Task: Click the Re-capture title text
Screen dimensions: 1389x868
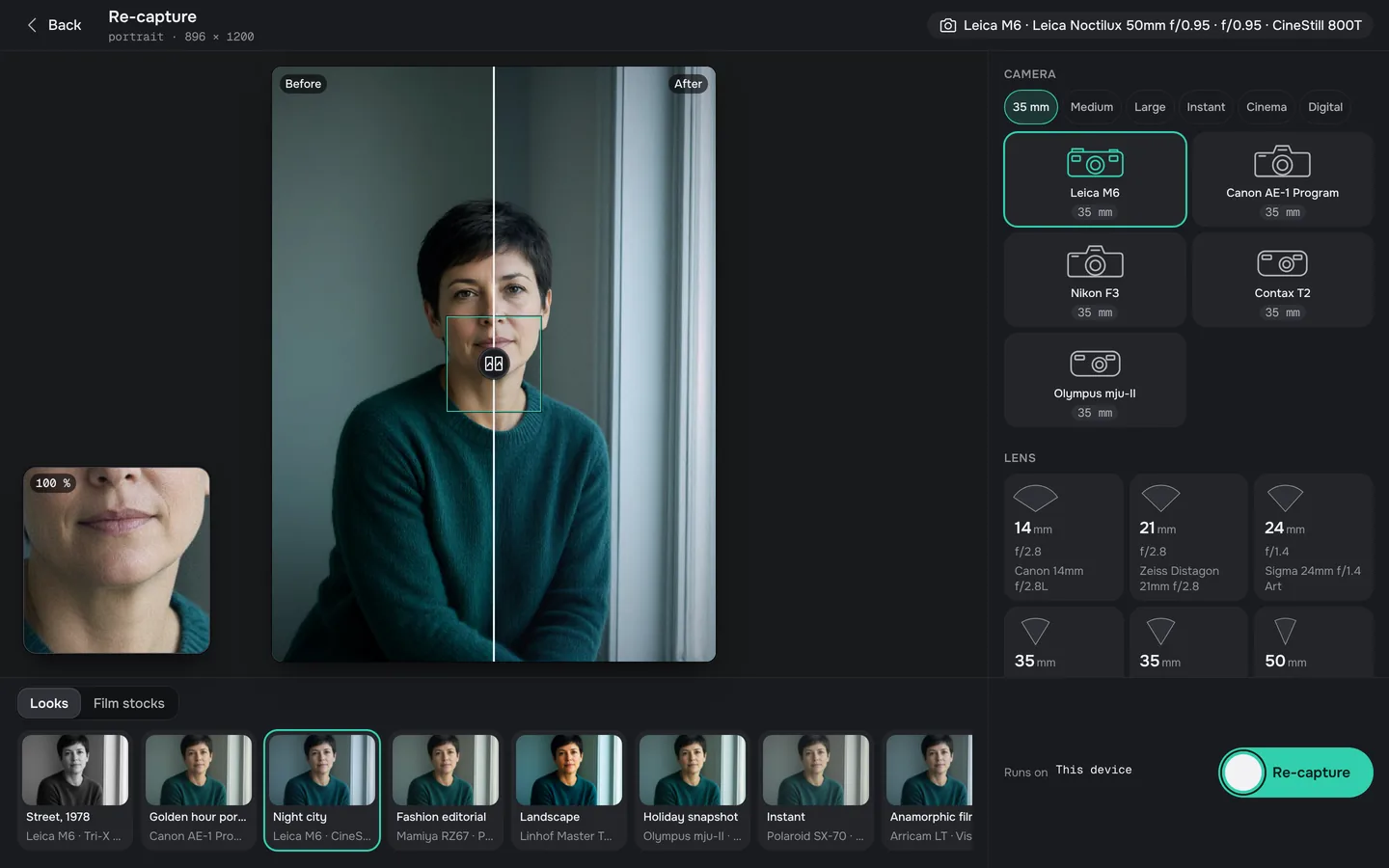Action: pyautogui.click(x=152, y=16)
